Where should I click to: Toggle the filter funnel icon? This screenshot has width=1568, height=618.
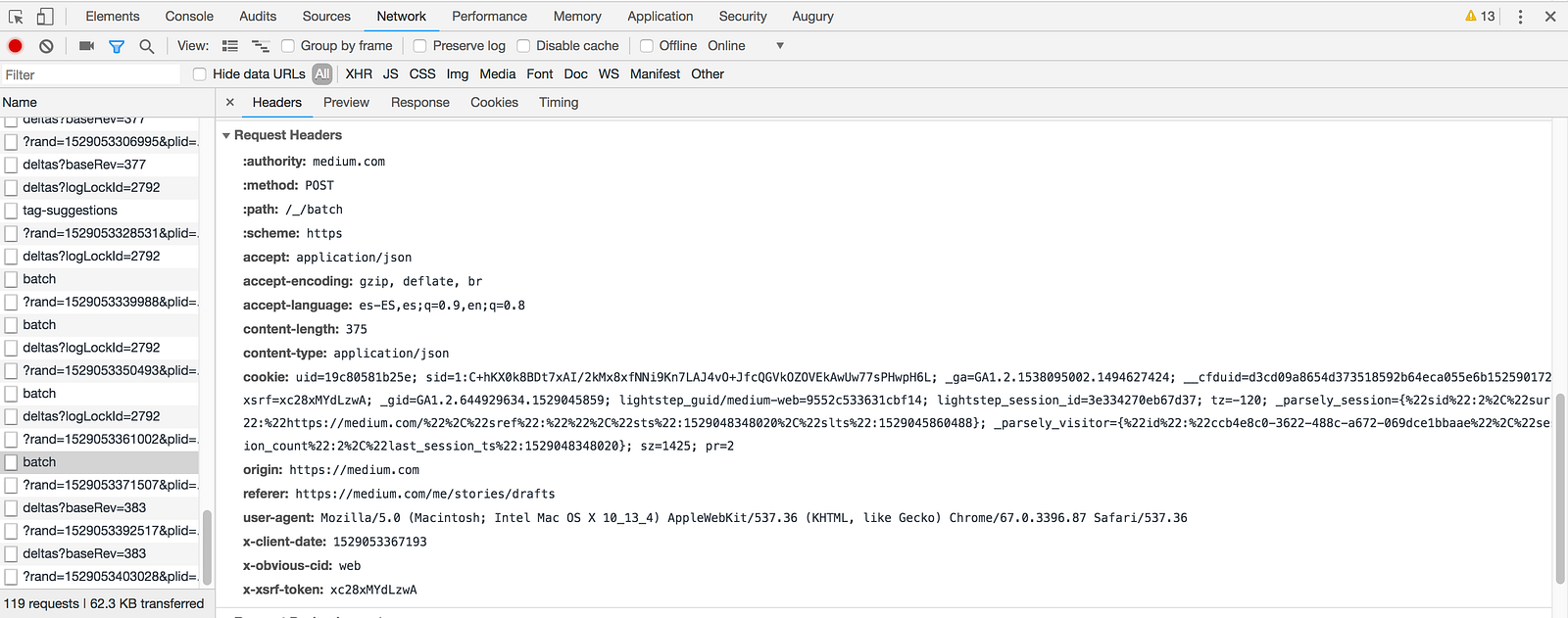click(117, 46)
